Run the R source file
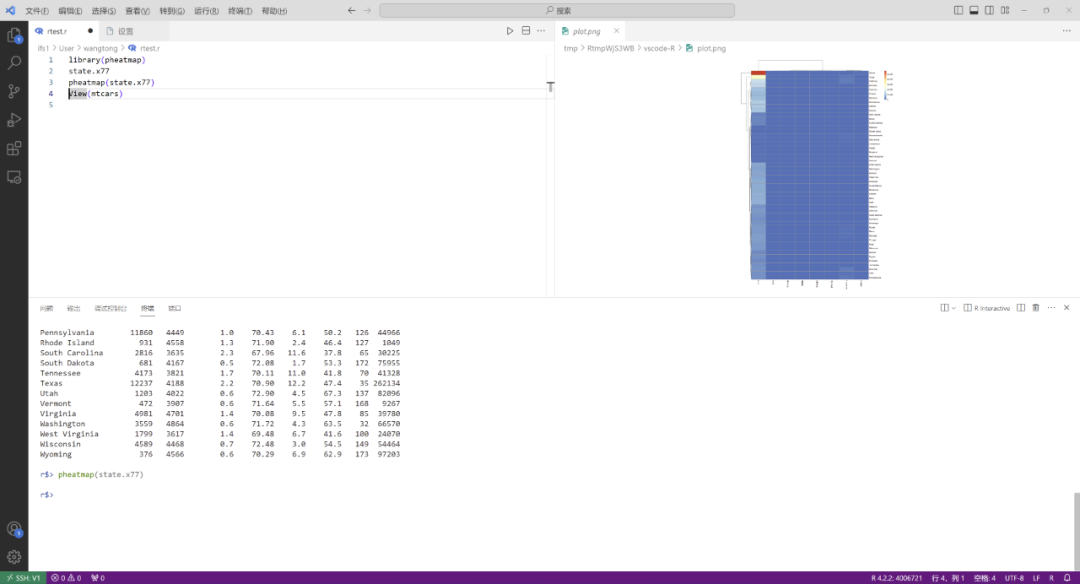 tap(510, 31)
